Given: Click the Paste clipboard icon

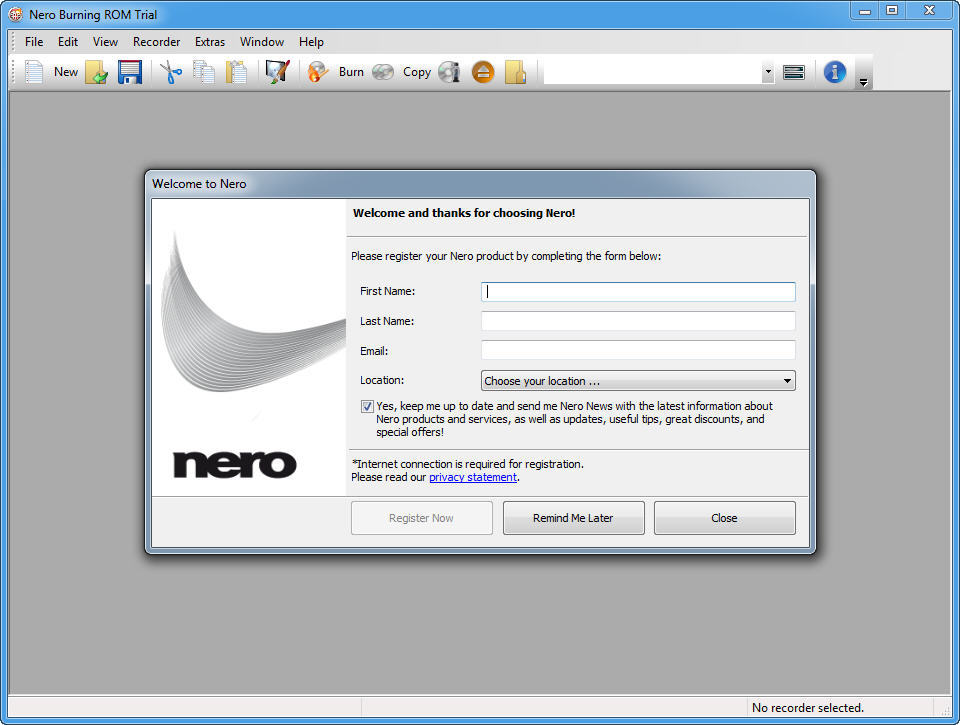Looking at the screenshot, I should (236, 71).
